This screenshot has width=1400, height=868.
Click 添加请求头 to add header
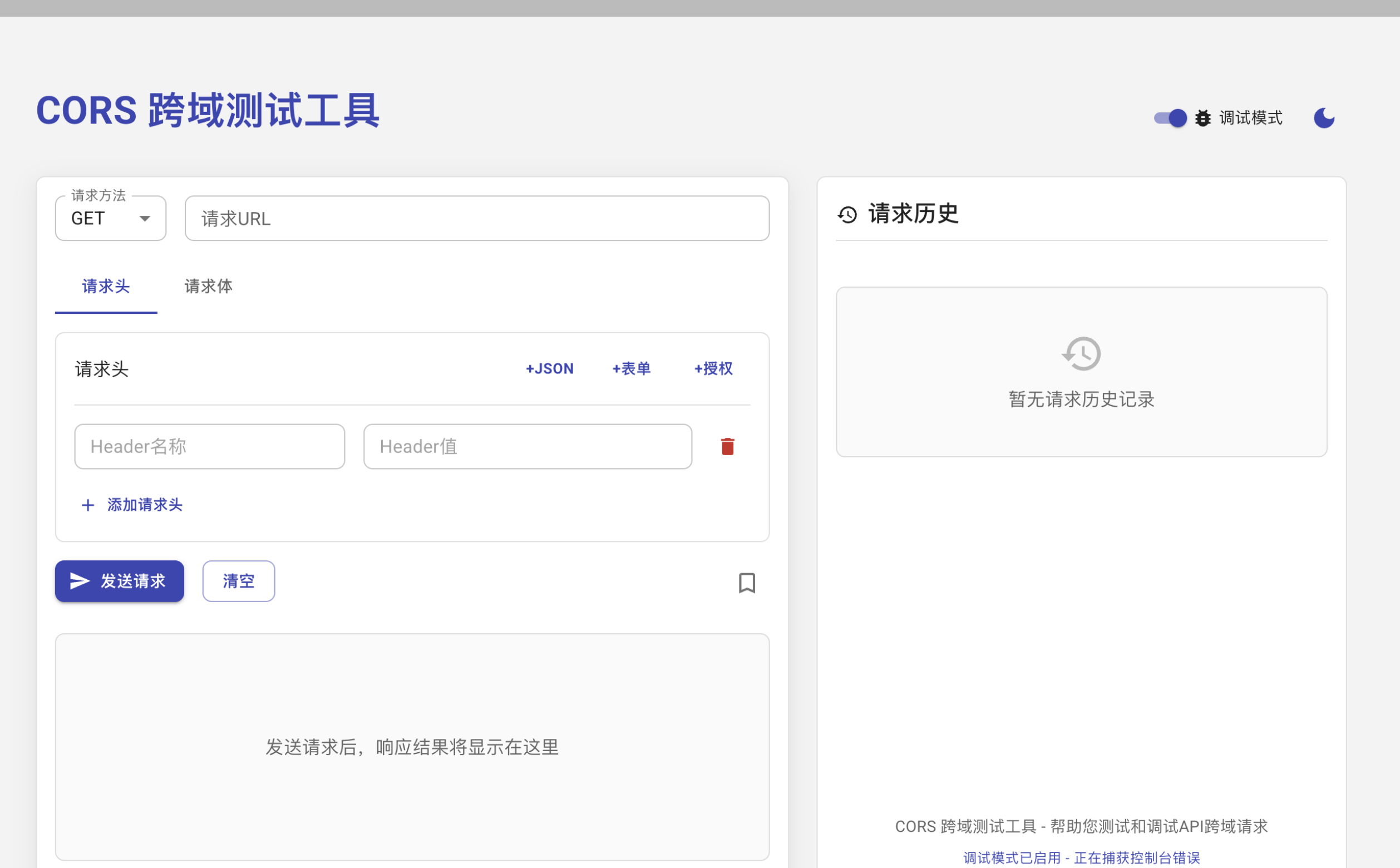coord(132,505)
